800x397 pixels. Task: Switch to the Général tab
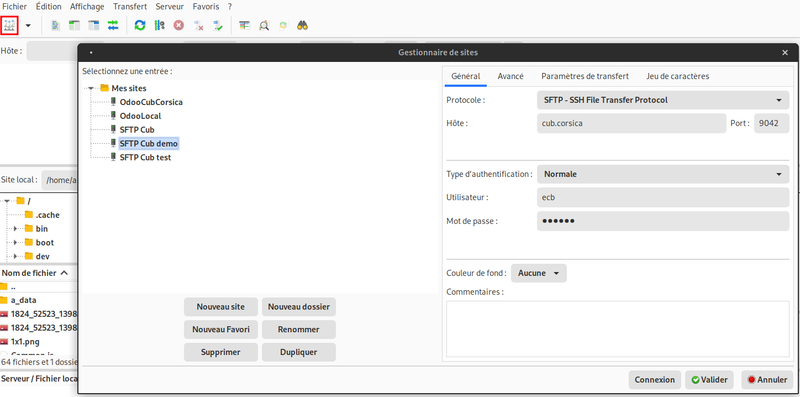tap(466, 76)
